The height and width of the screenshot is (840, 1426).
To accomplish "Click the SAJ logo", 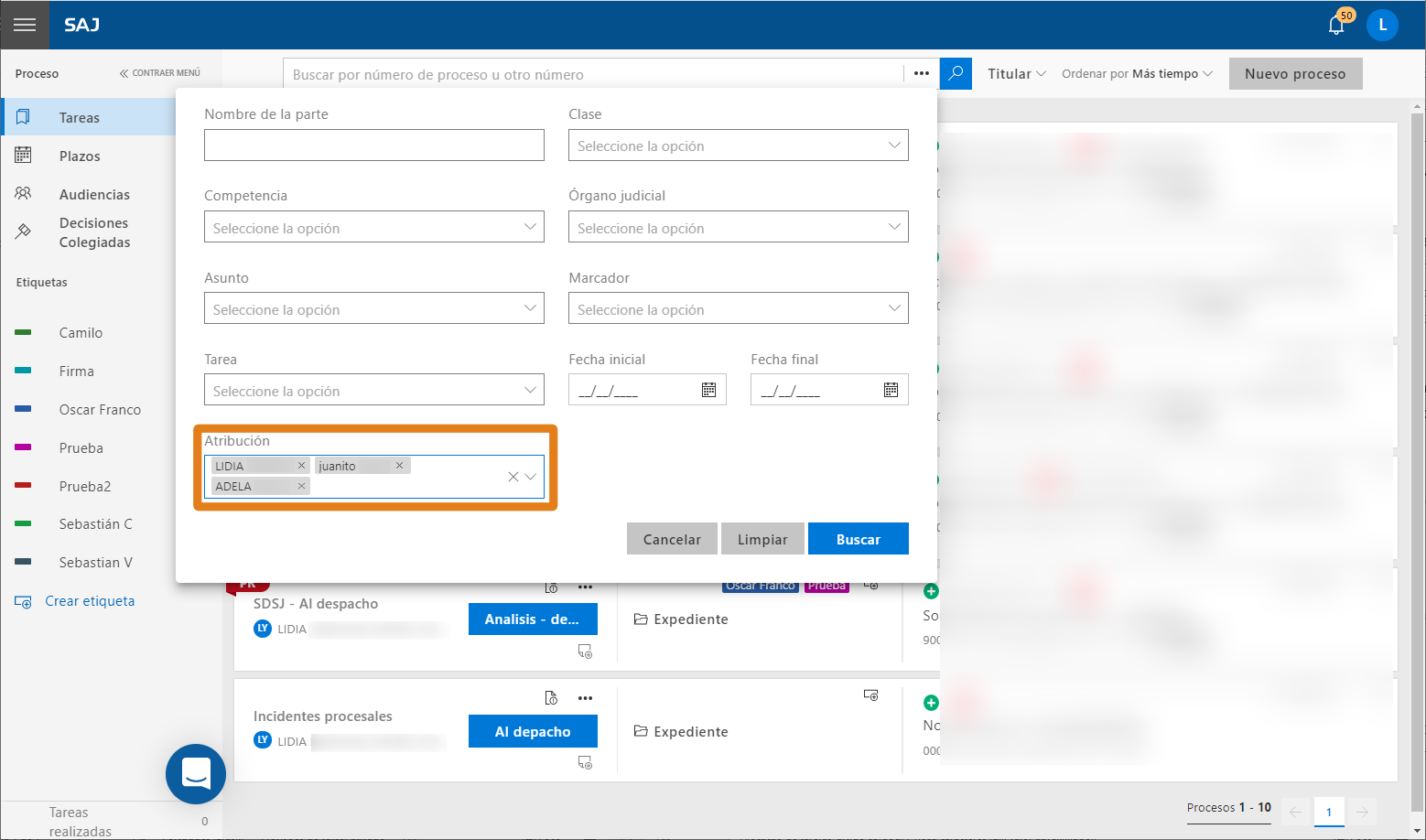I will (x=81, y=25).
